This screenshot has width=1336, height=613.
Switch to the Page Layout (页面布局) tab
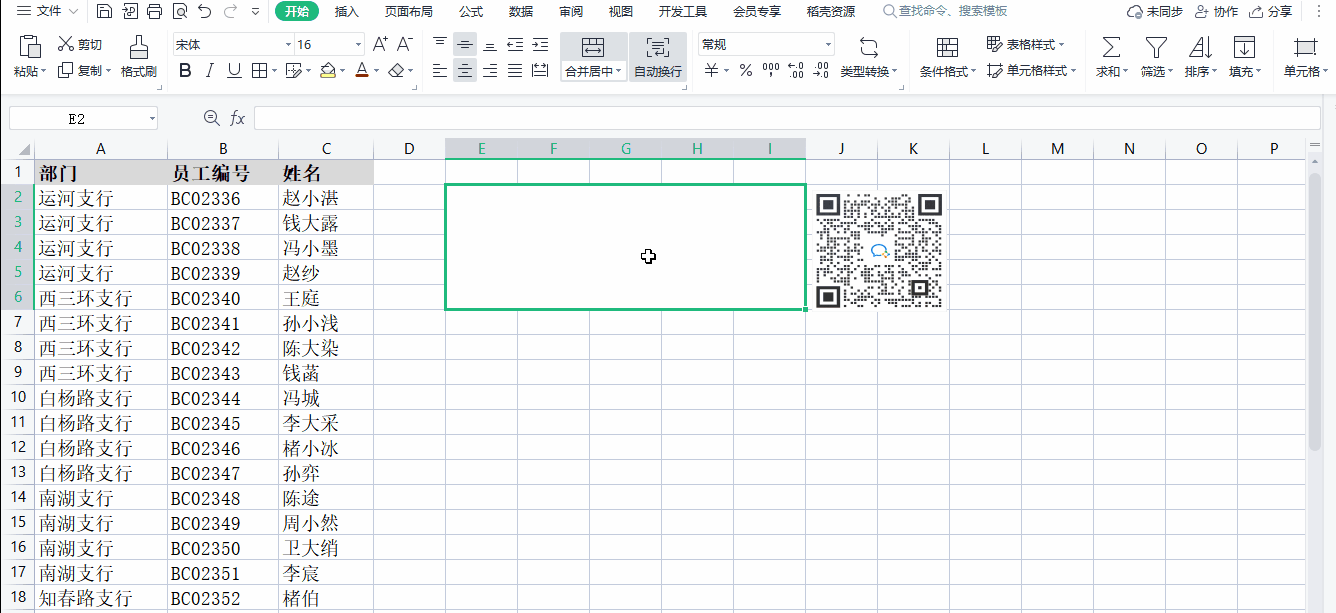pyautogui.click(x=409, y=12)
